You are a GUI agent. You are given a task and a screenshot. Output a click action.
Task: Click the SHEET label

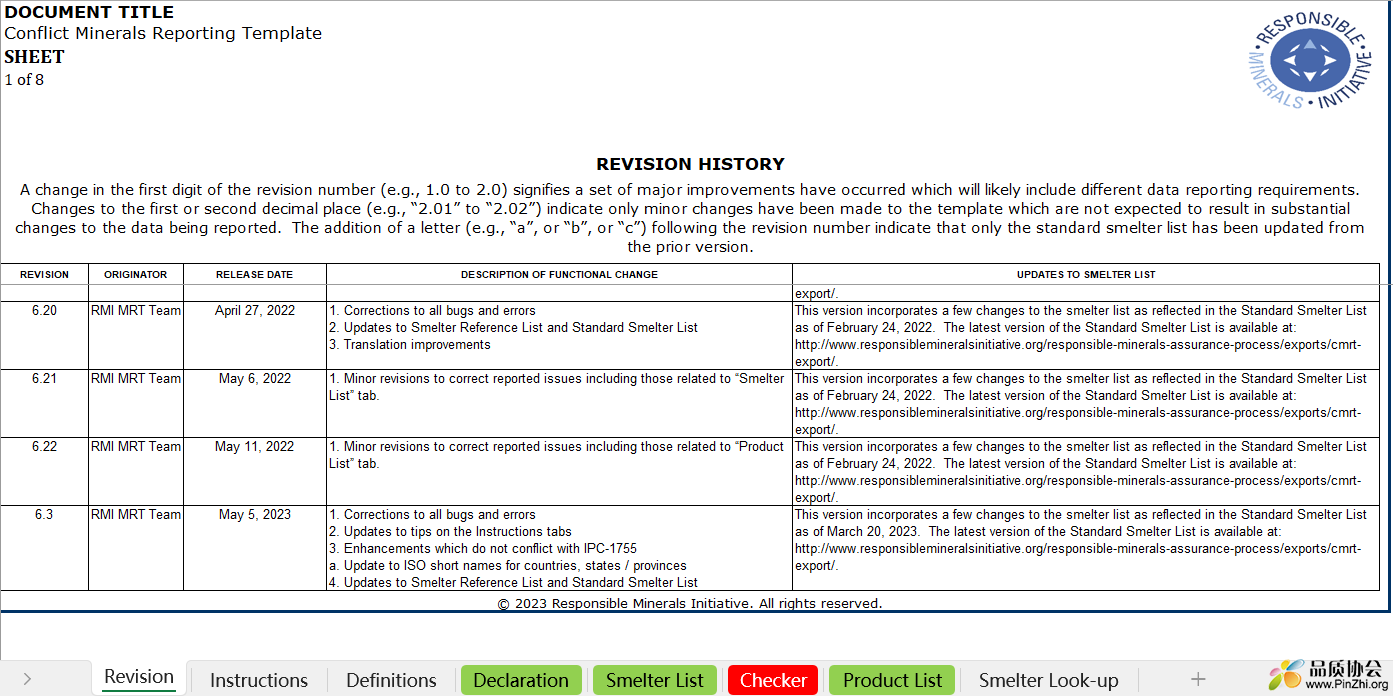[x=34, y=57]
